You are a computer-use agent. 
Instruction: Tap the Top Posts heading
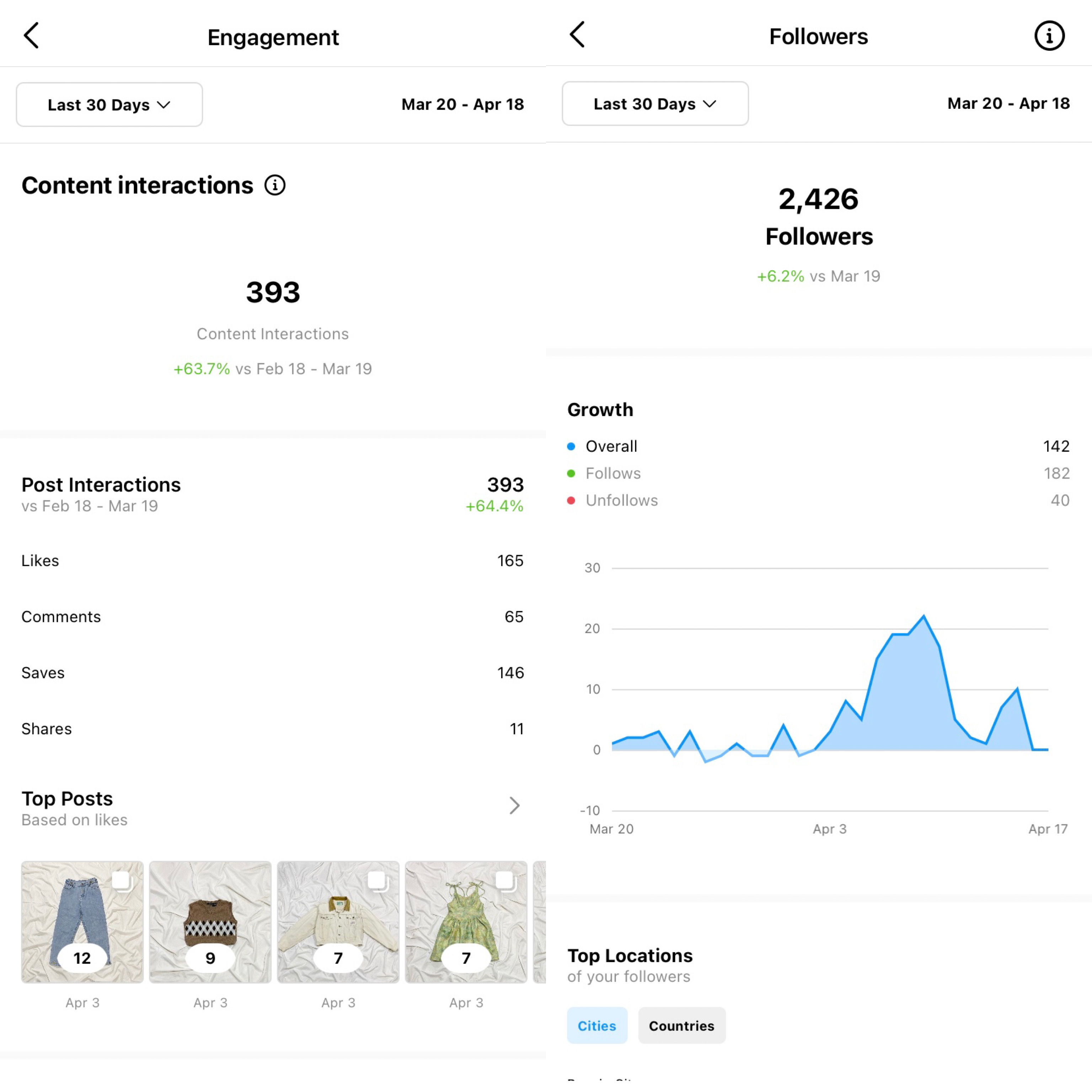click(67, 799)
